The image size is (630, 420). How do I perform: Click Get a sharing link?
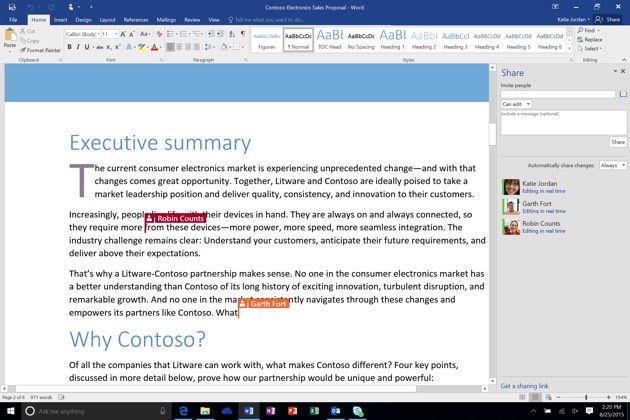point(524,386)
